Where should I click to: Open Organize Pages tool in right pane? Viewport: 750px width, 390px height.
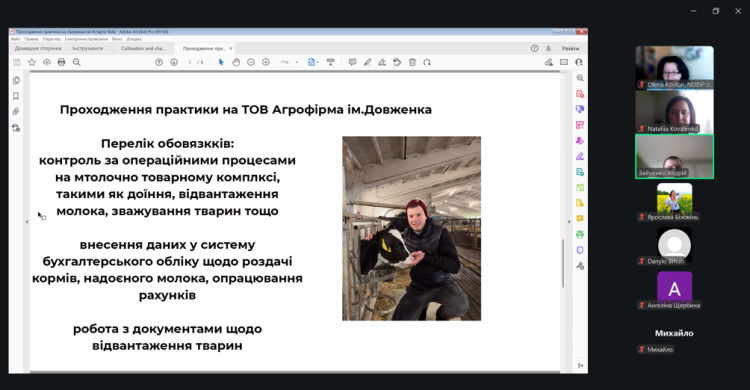point(580,125)
